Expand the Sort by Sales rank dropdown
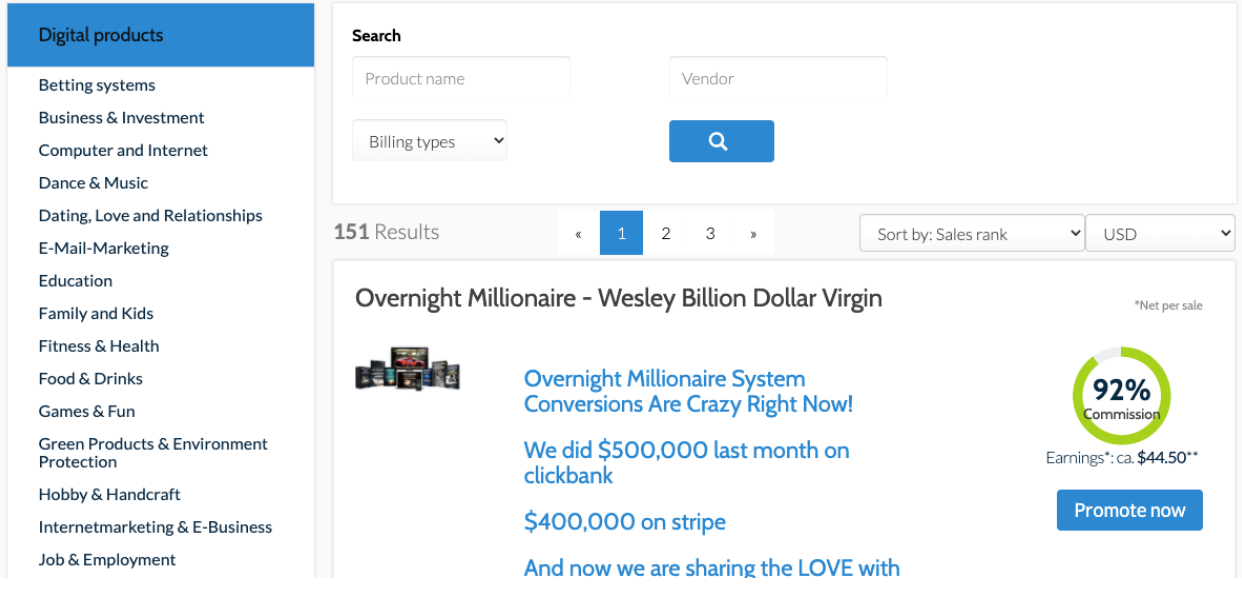Screen dimensions: 1242x590 pos(971,234)
